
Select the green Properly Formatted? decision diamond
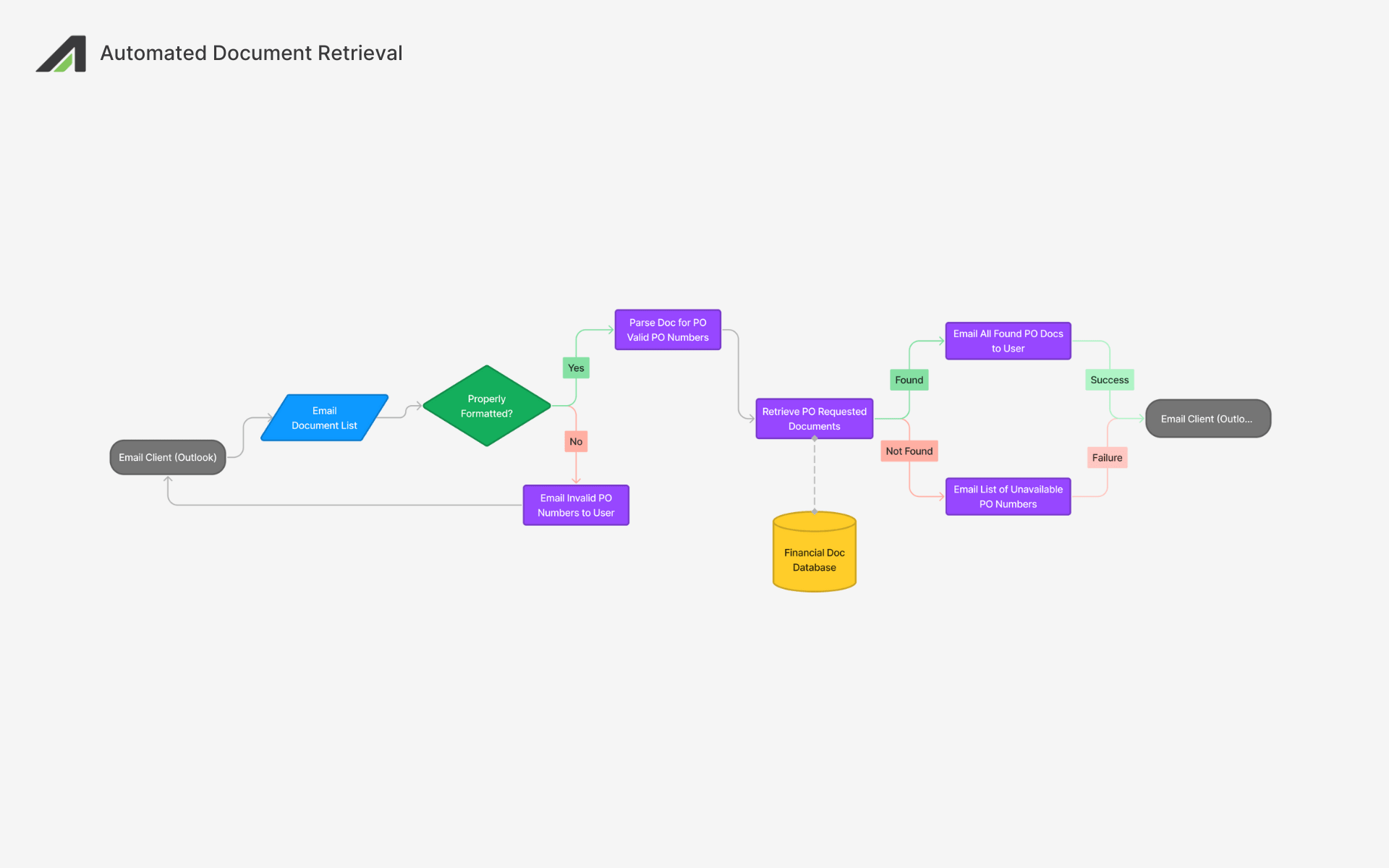coord(486,406)
